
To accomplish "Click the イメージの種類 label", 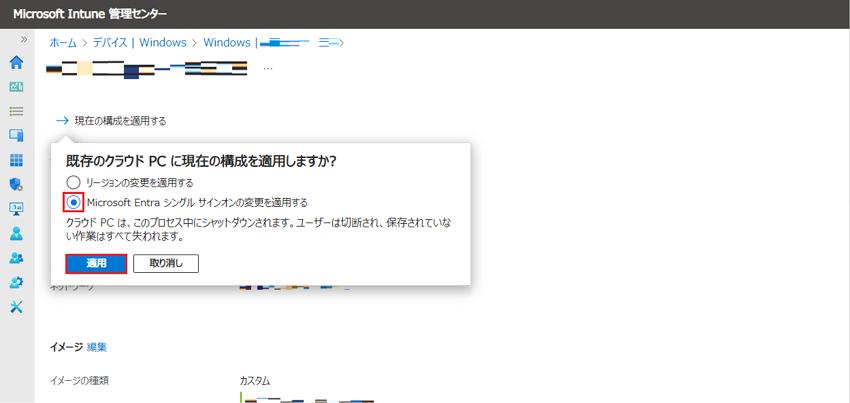I will (x=80, y=381).
